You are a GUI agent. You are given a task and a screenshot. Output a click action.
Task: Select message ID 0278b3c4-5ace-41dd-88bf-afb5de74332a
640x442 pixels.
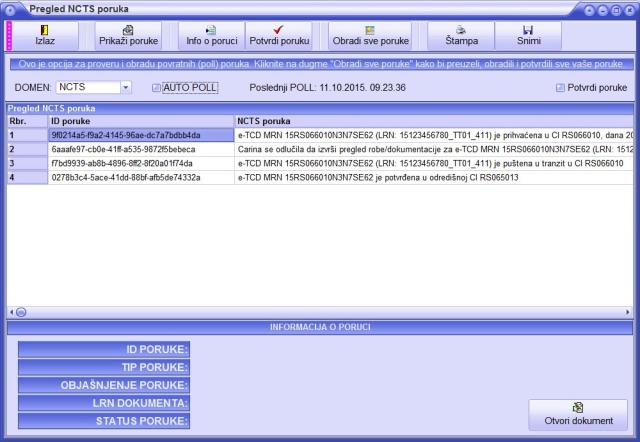point(141,178)
